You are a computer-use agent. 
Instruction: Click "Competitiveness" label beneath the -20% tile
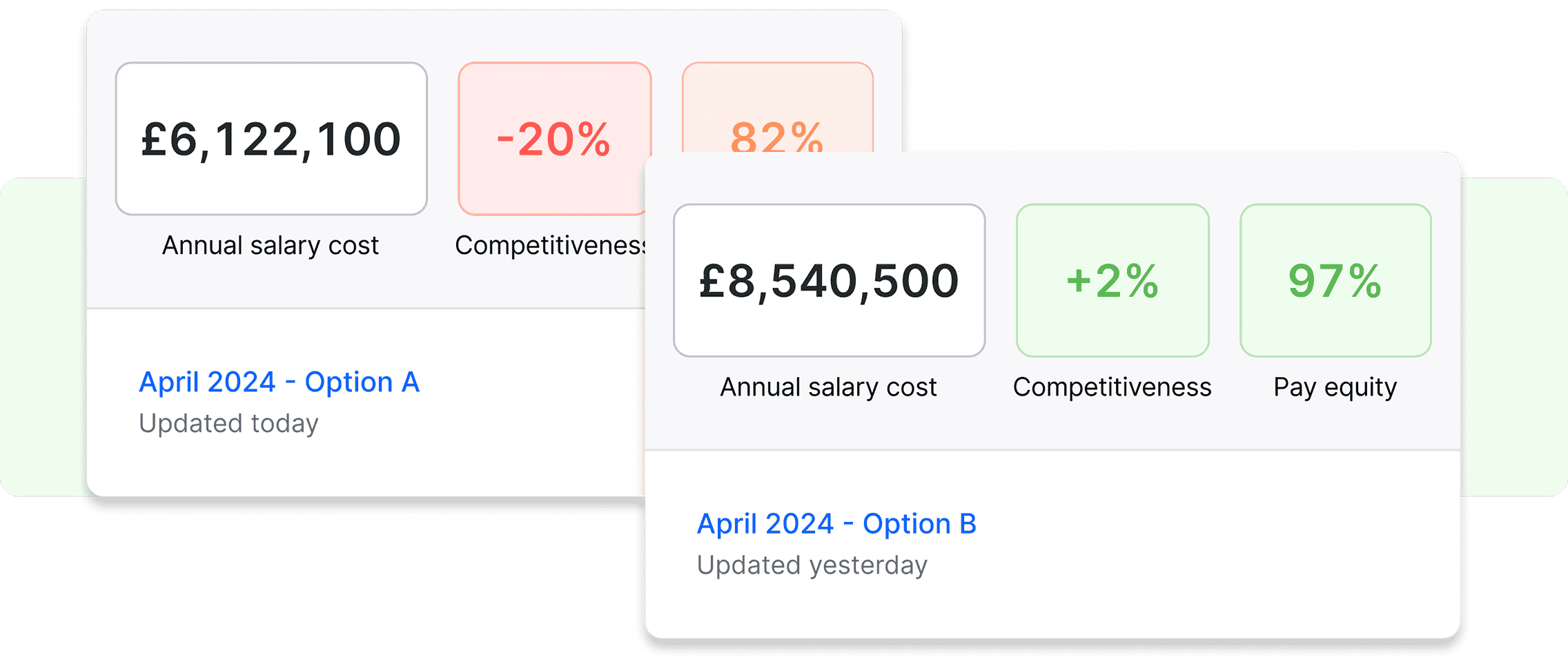[x=549, y=246]
